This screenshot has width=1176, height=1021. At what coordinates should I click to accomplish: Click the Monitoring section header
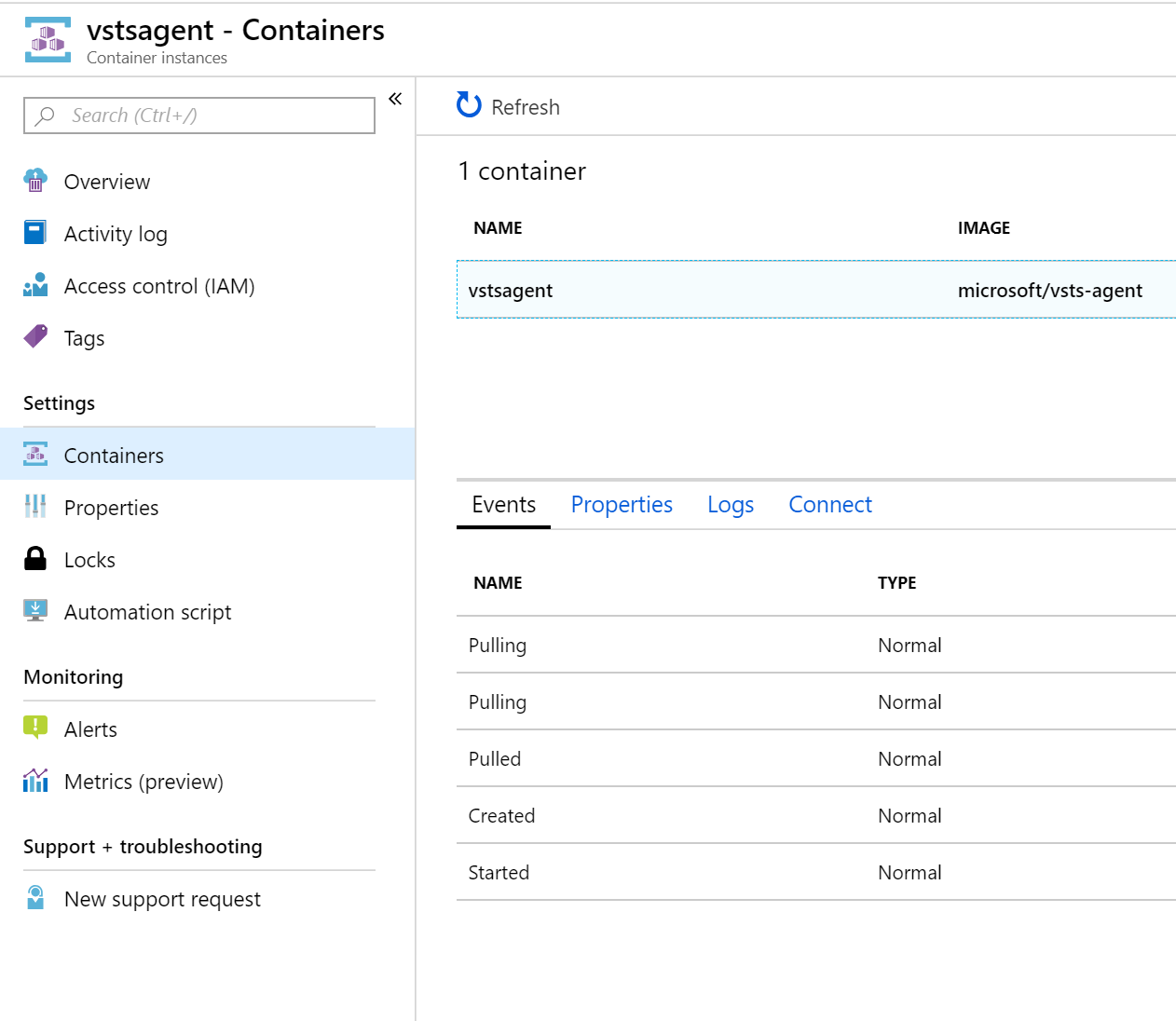pyautogui.click(x=73, y=677)
